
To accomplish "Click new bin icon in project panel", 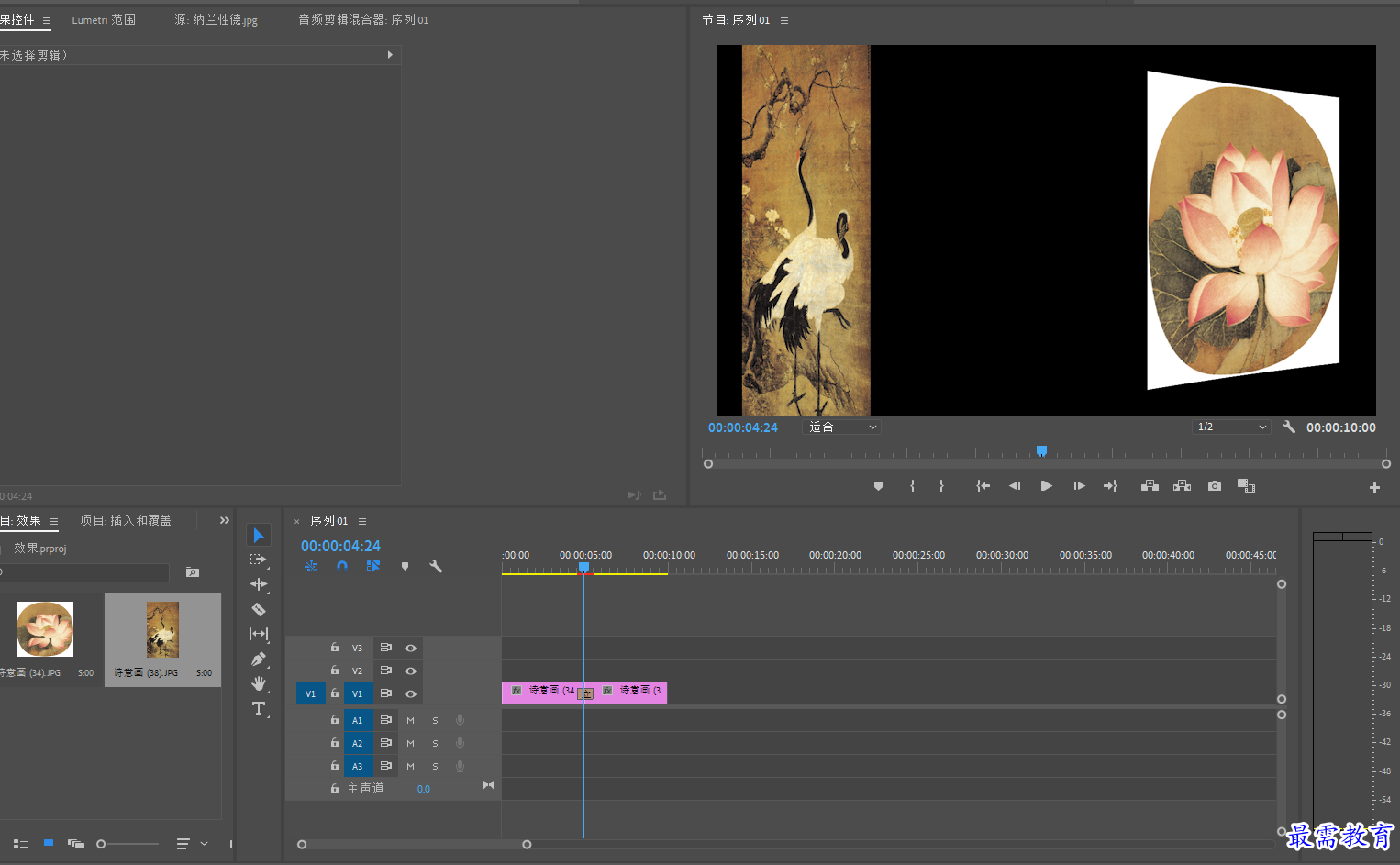I will (193, 572).
